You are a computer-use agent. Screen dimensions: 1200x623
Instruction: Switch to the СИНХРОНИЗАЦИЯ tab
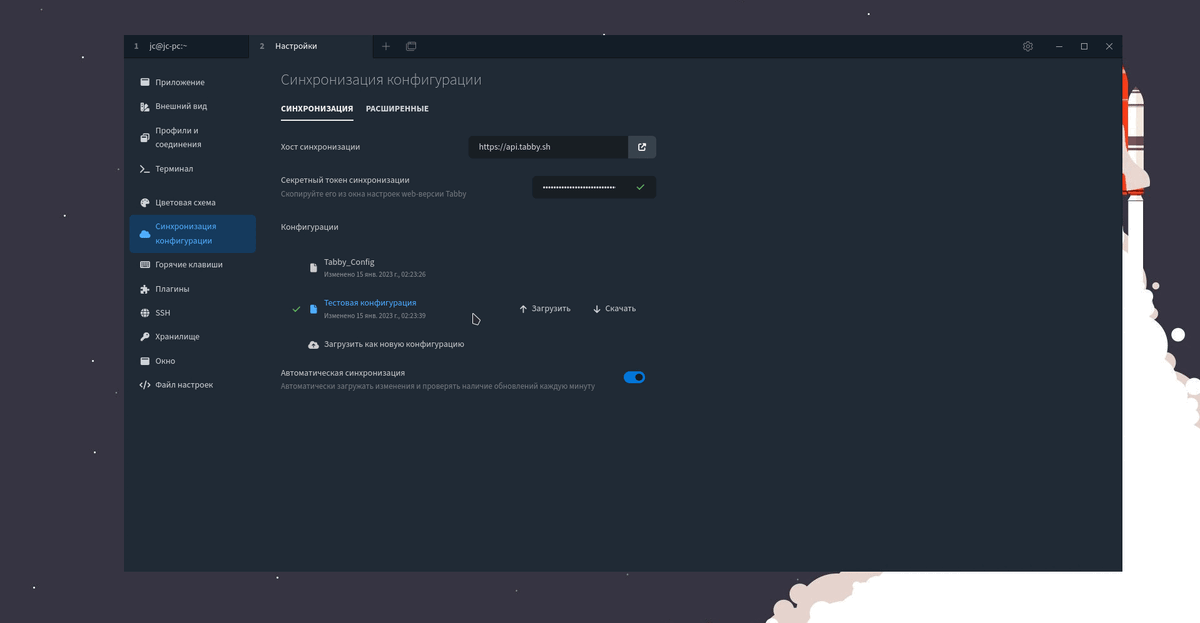coord(317,109)
